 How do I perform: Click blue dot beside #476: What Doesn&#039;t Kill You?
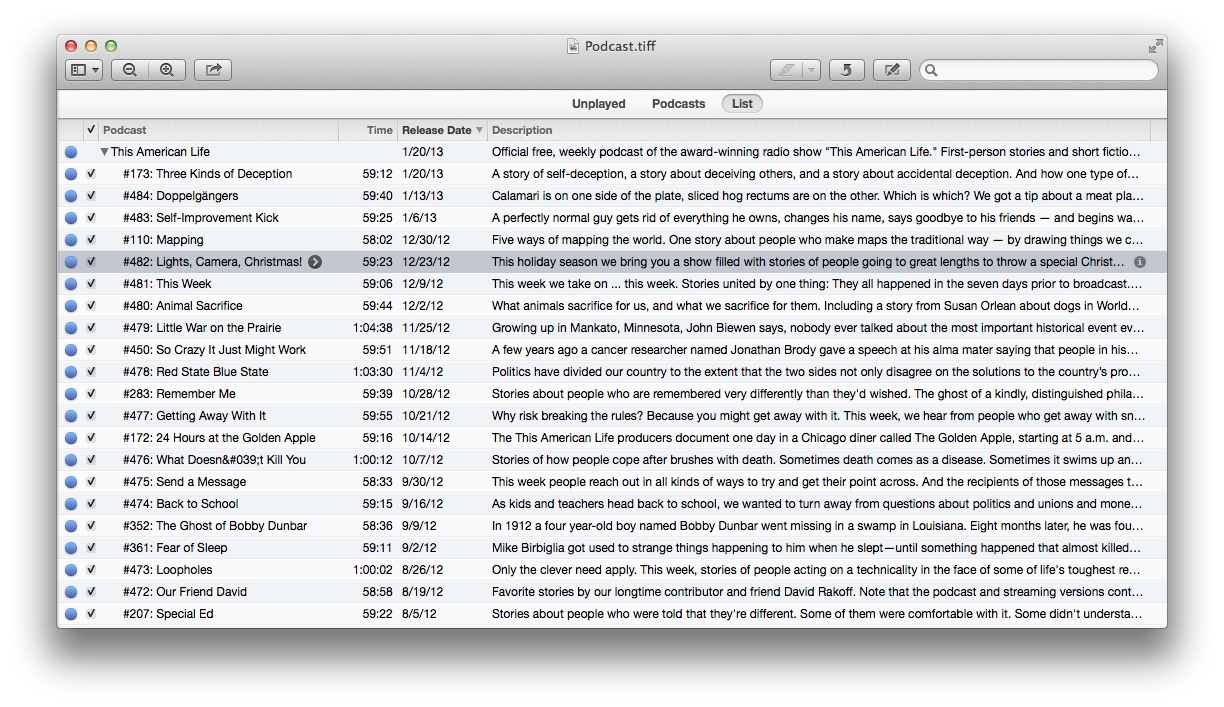pos(71,460)
